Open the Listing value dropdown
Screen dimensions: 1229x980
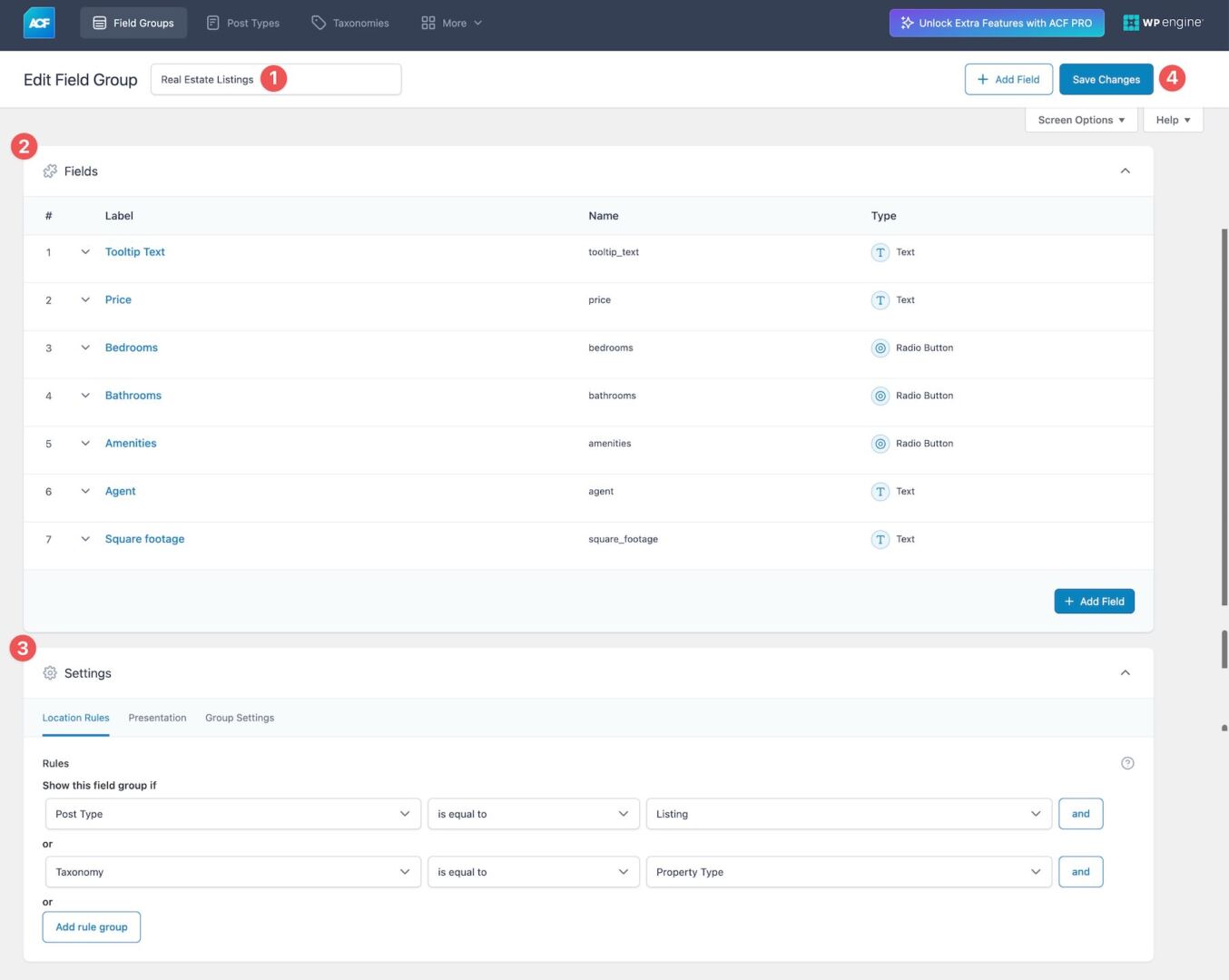click(x=849, y=814)
